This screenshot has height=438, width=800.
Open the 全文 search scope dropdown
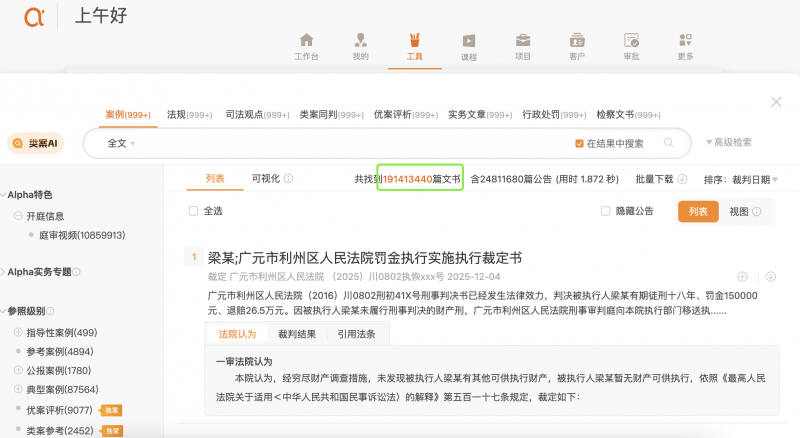121,143
